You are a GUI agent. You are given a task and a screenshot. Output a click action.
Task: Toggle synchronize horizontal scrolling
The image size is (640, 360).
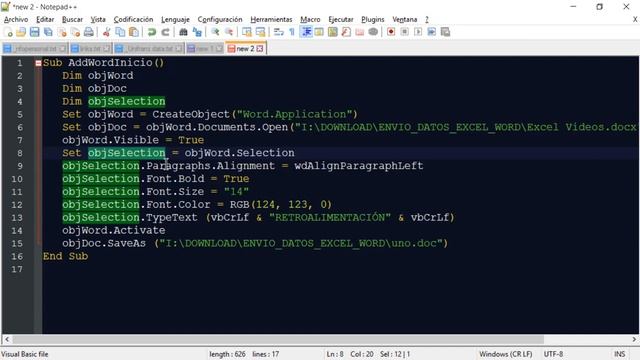click(x=260, y=32)
